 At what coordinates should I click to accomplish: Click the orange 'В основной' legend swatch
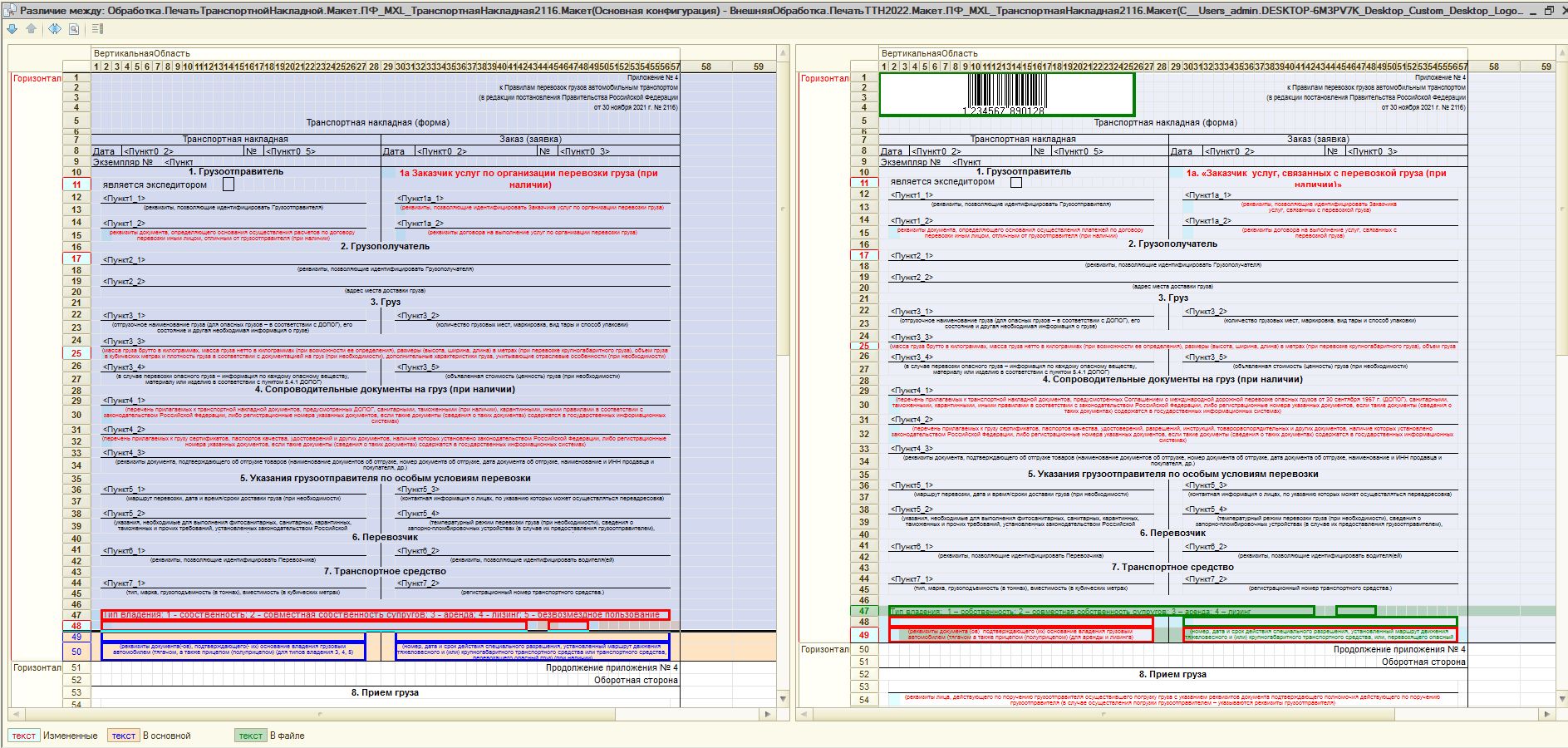(123, 736)
